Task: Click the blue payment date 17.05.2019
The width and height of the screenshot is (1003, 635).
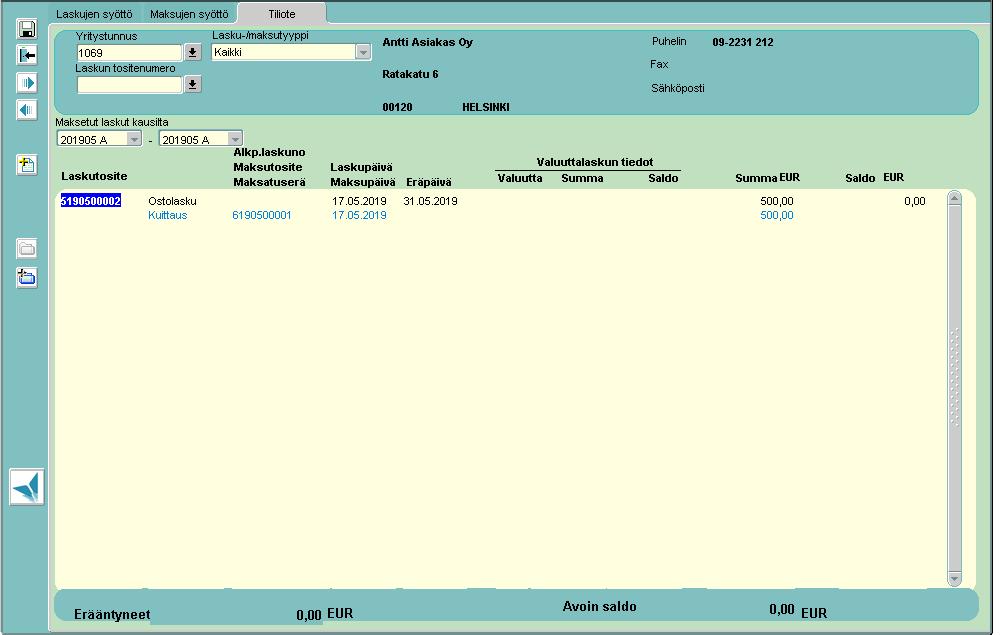Action: coord(359,216)
